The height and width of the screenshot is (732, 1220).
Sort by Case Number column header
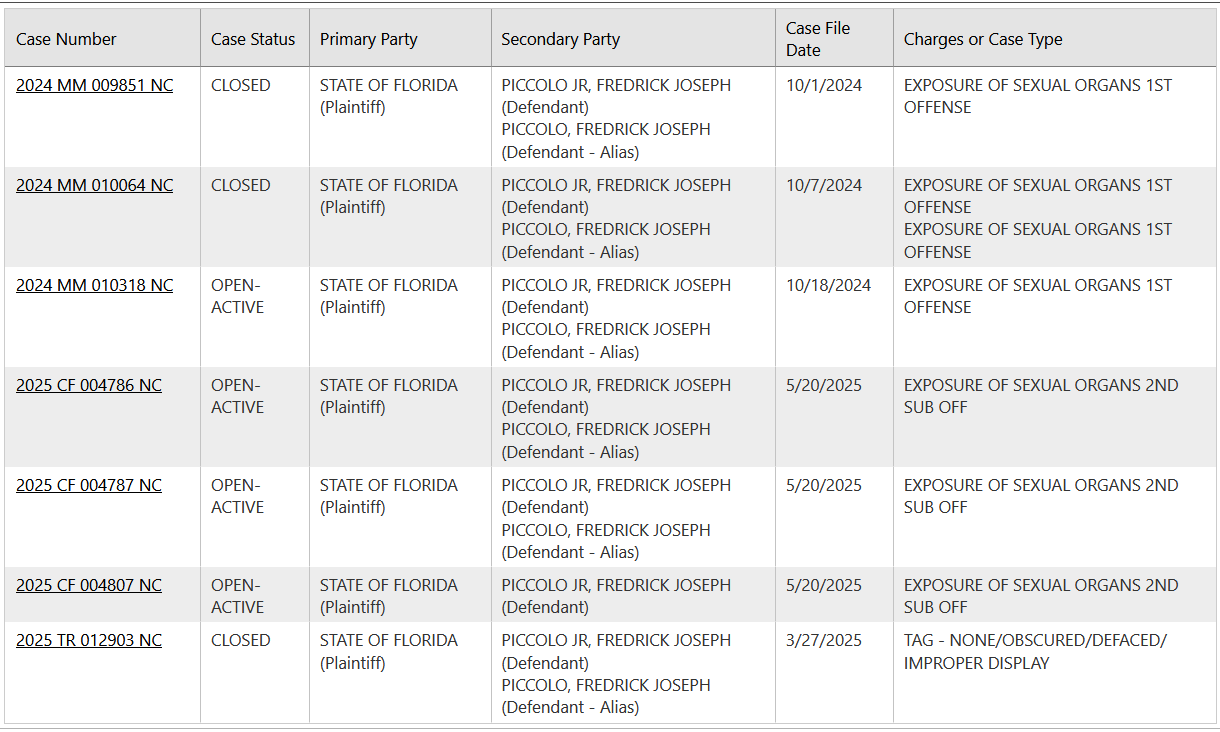tap(66, 40)
